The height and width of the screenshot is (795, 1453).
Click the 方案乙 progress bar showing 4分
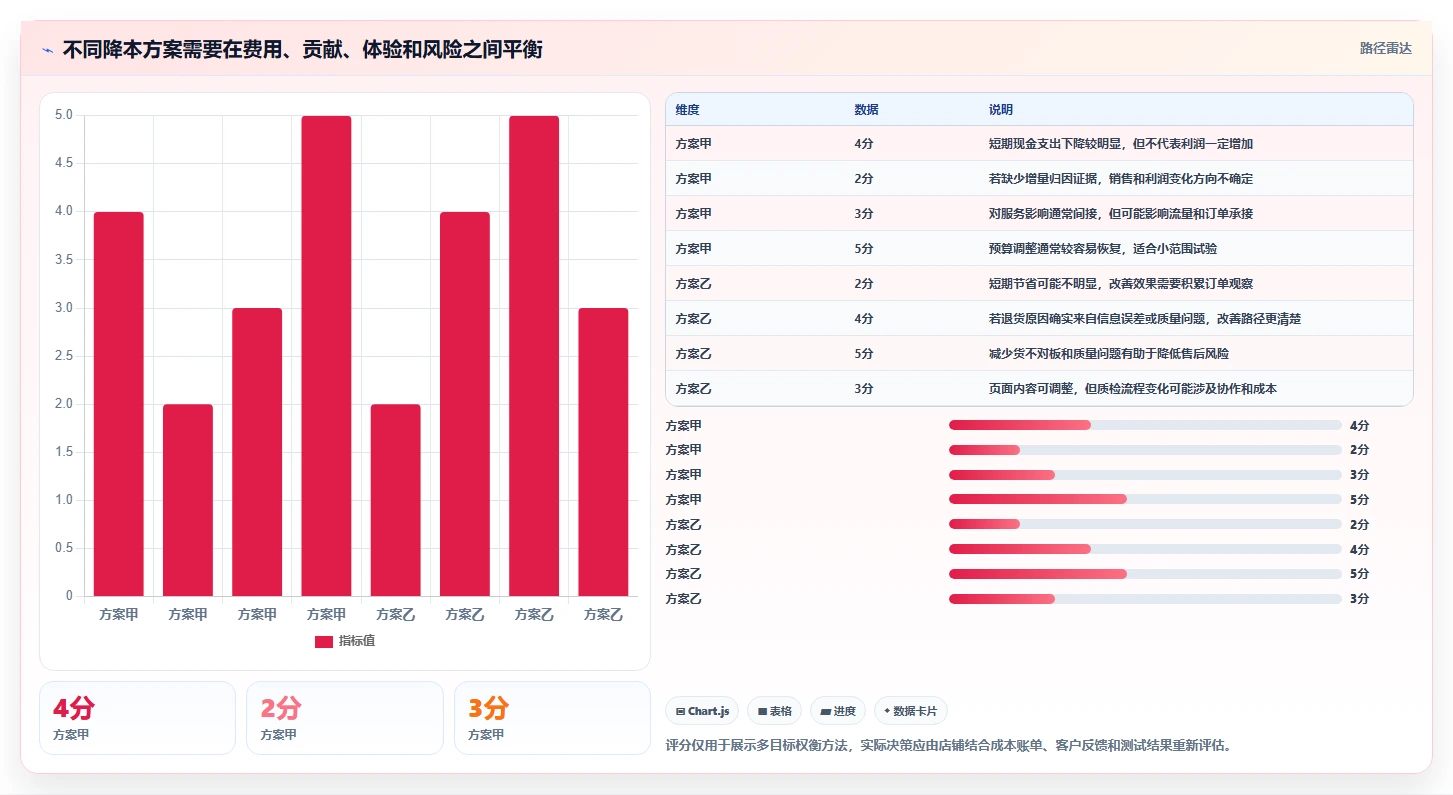click(1145, 549)
